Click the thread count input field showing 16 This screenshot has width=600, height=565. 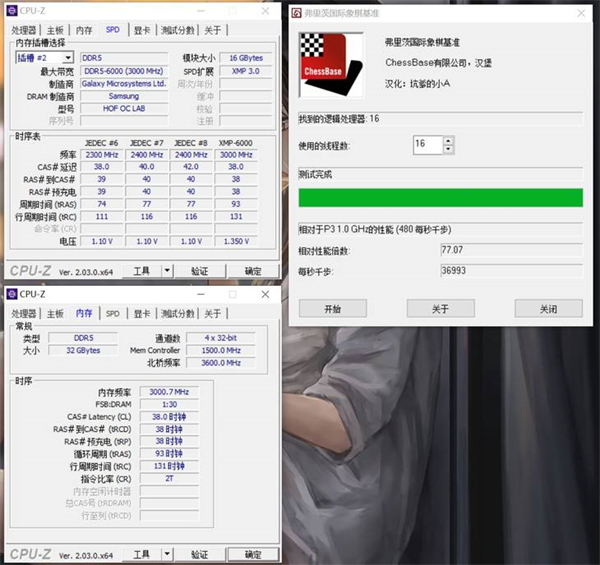426,145
